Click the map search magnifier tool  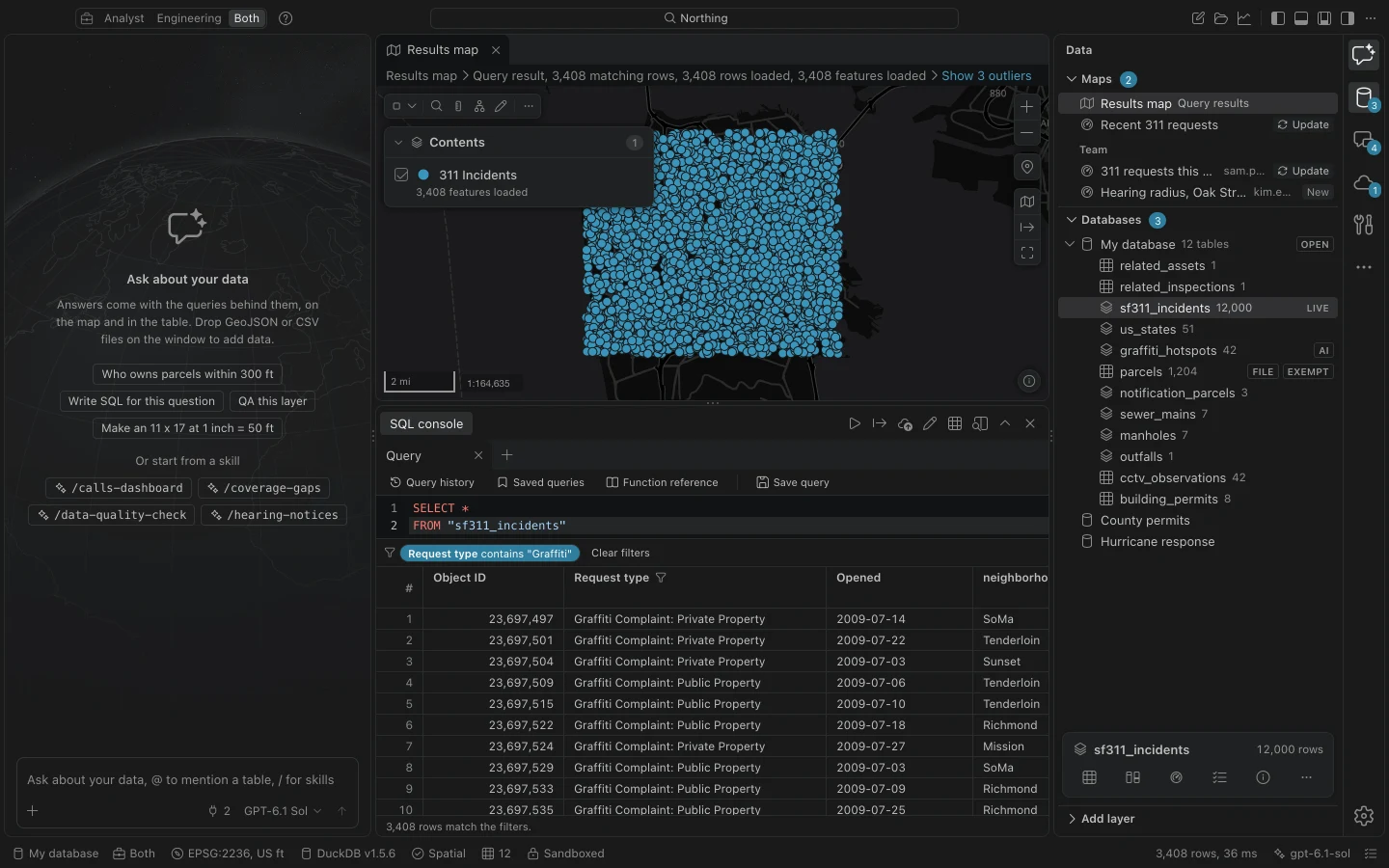click(437, 106)
